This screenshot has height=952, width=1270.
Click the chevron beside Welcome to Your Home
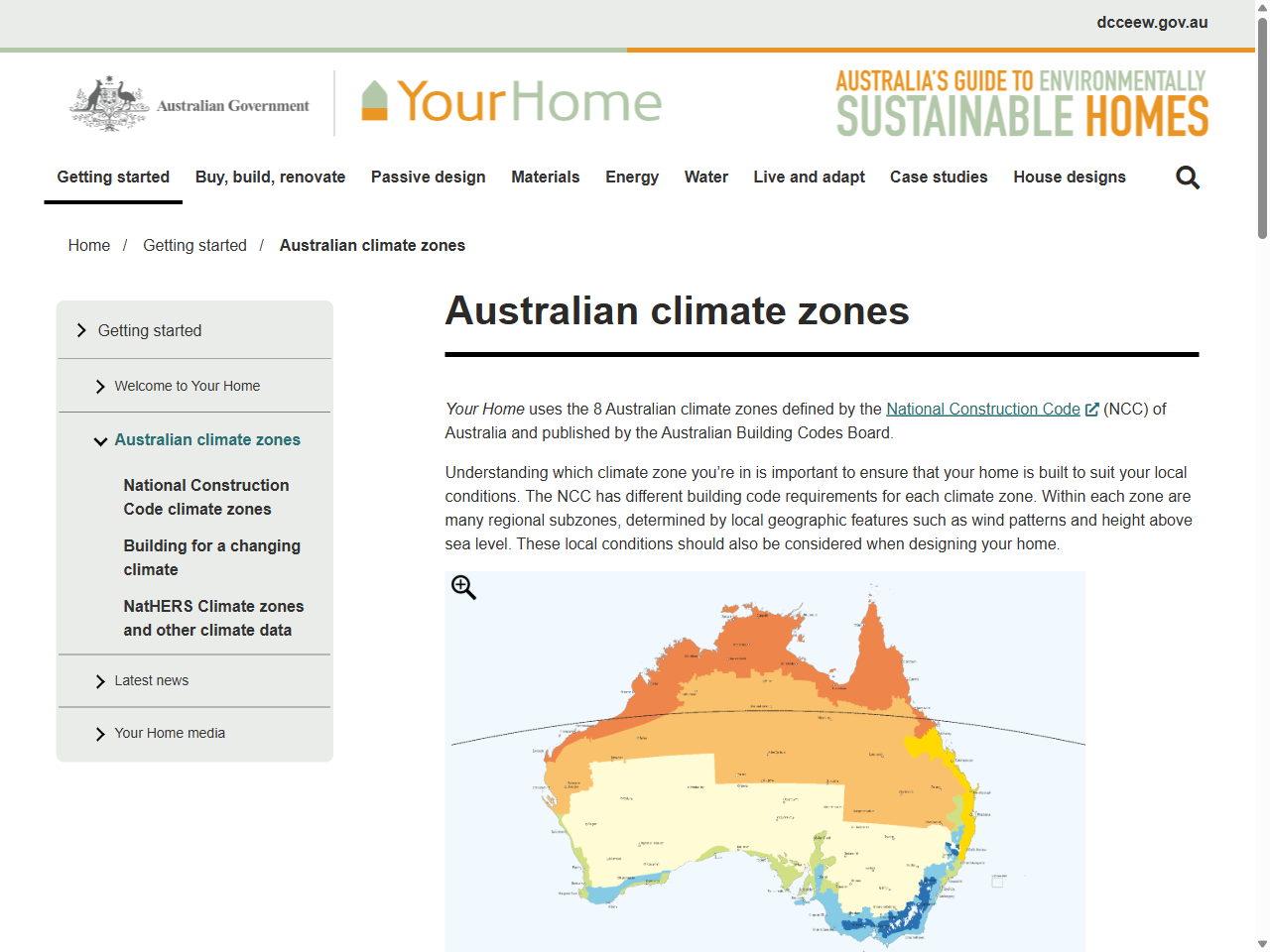coord(100,387)
